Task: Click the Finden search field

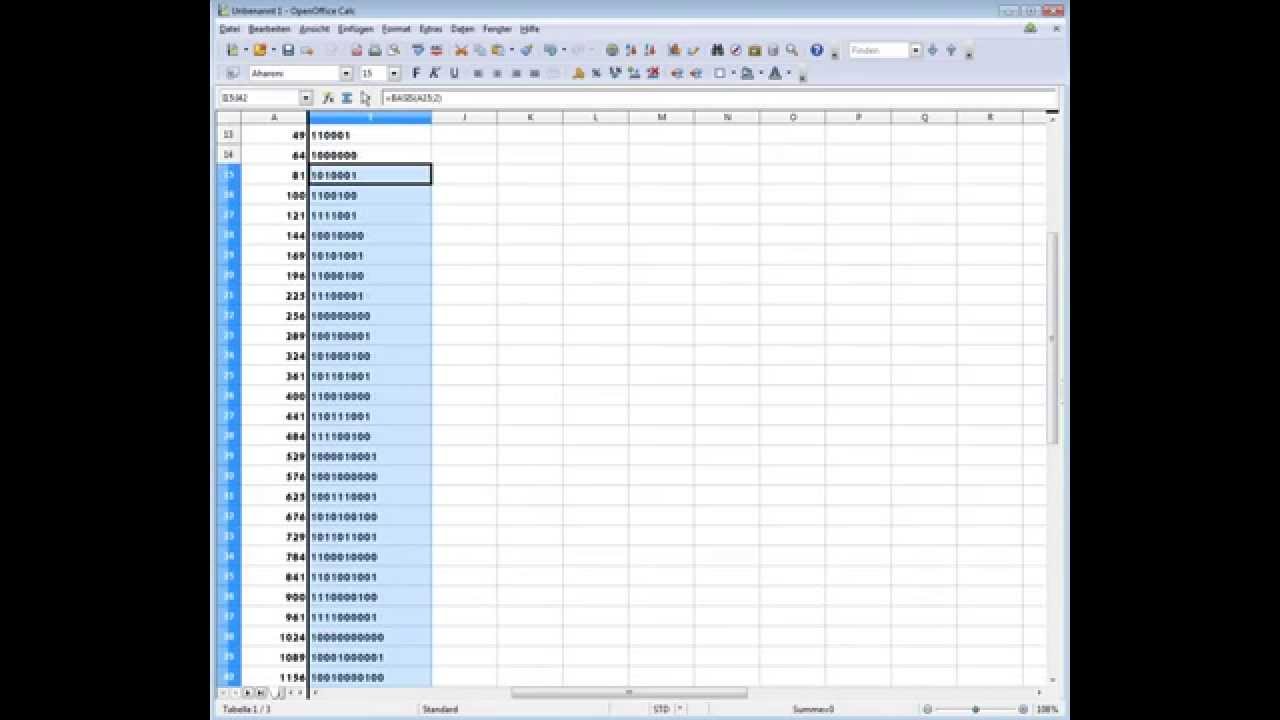Action: pyautogui.click(x=879, y=50)
